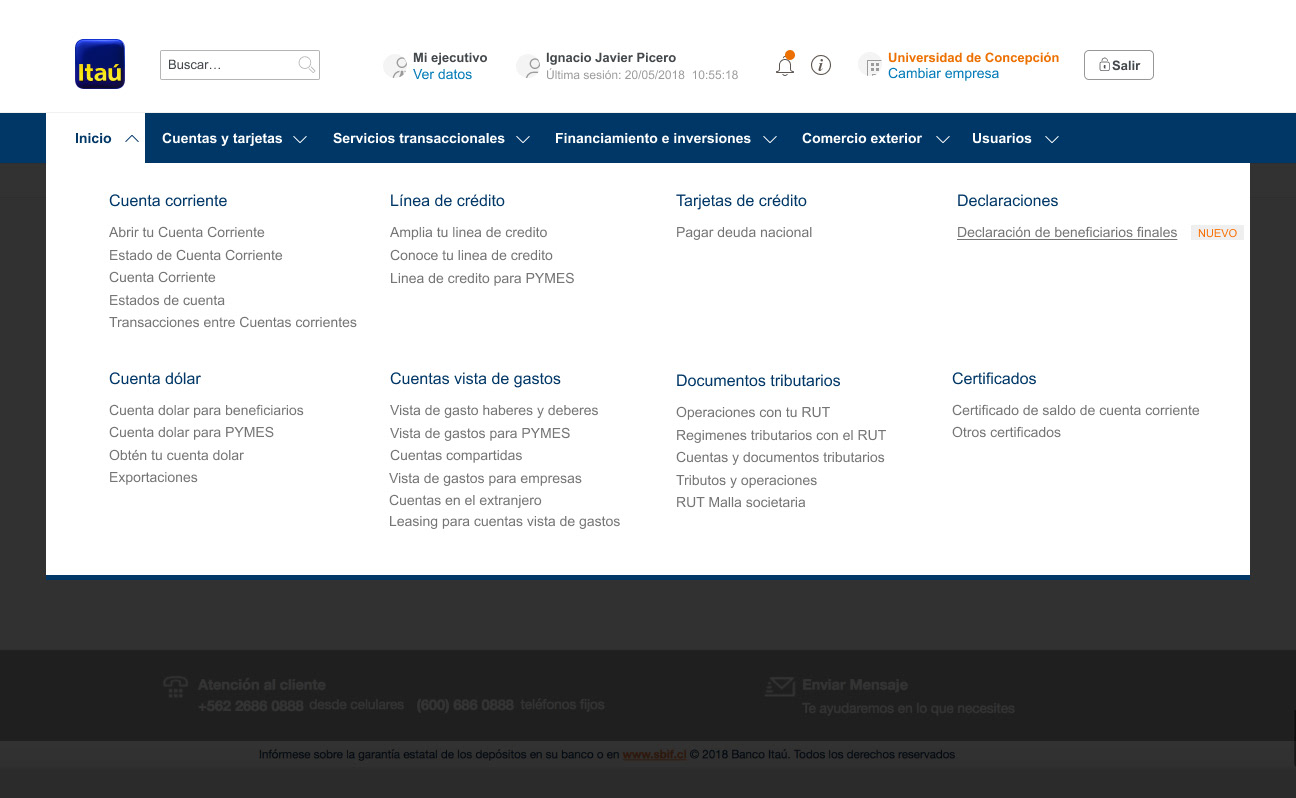
Task: Click the Cuenta corriente section heading
Action: [168, 201]
